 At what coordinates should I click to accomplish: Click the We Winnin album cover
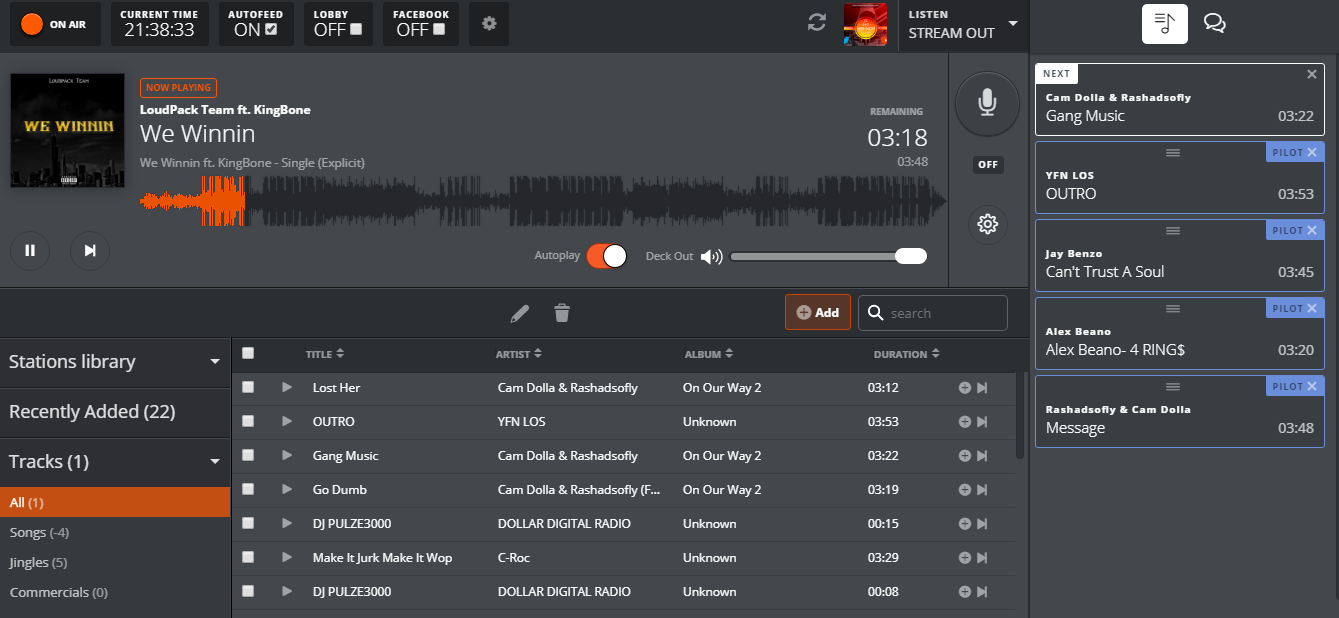[x=68, y=131]
